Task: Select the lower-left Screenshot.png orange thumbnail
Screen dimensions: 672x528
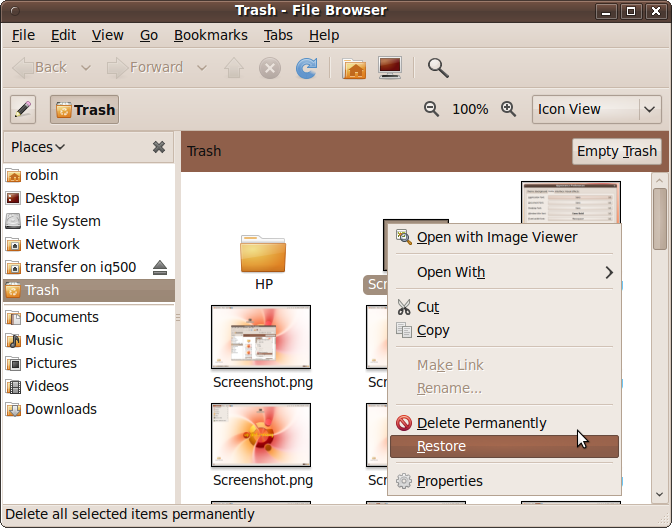Action: pos(261,435)
